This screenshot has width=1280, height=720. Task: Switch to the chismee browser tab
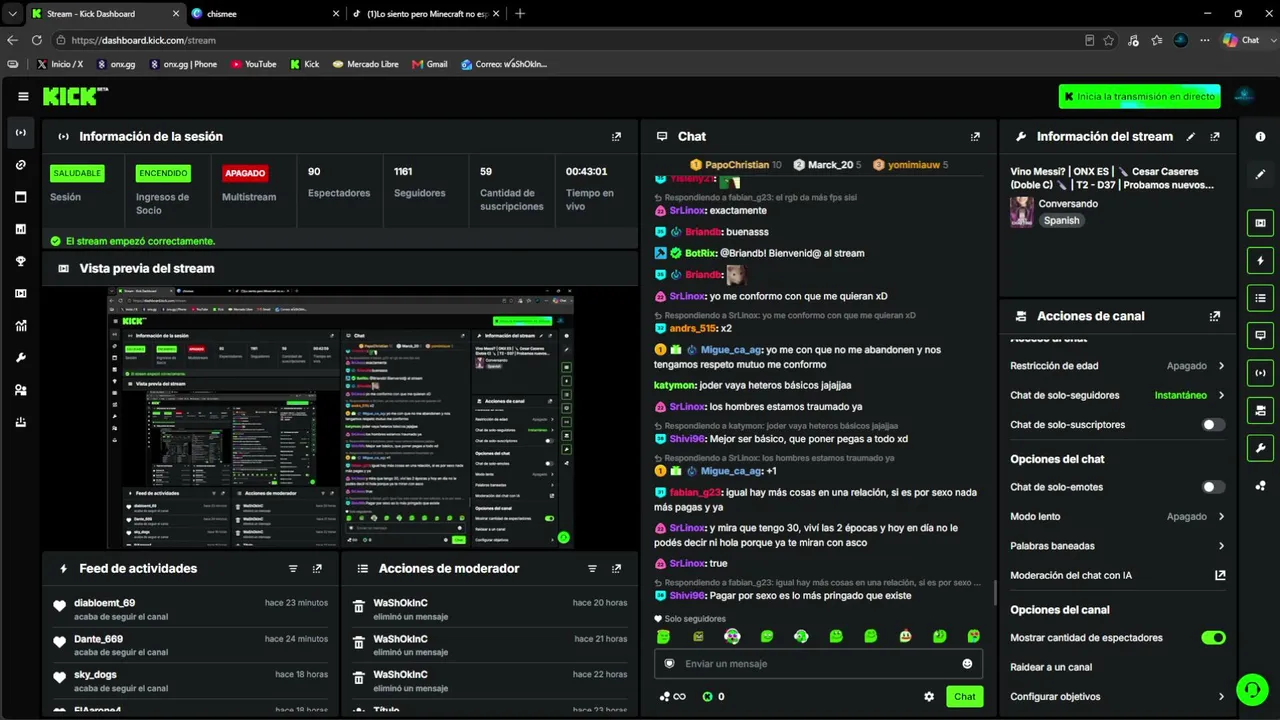[x=264, y=14]
